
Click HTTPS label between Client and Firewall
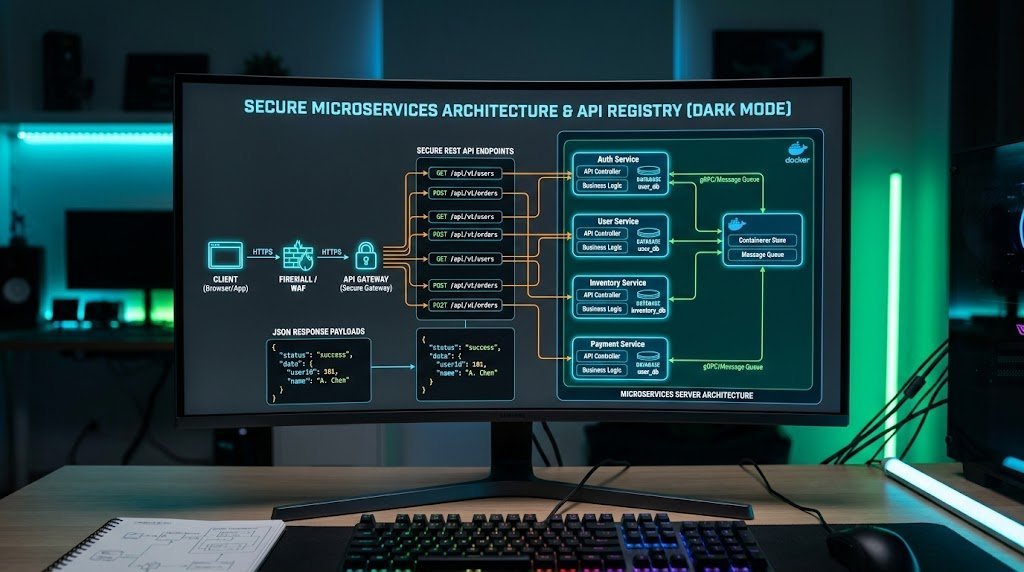coord(263,252)
